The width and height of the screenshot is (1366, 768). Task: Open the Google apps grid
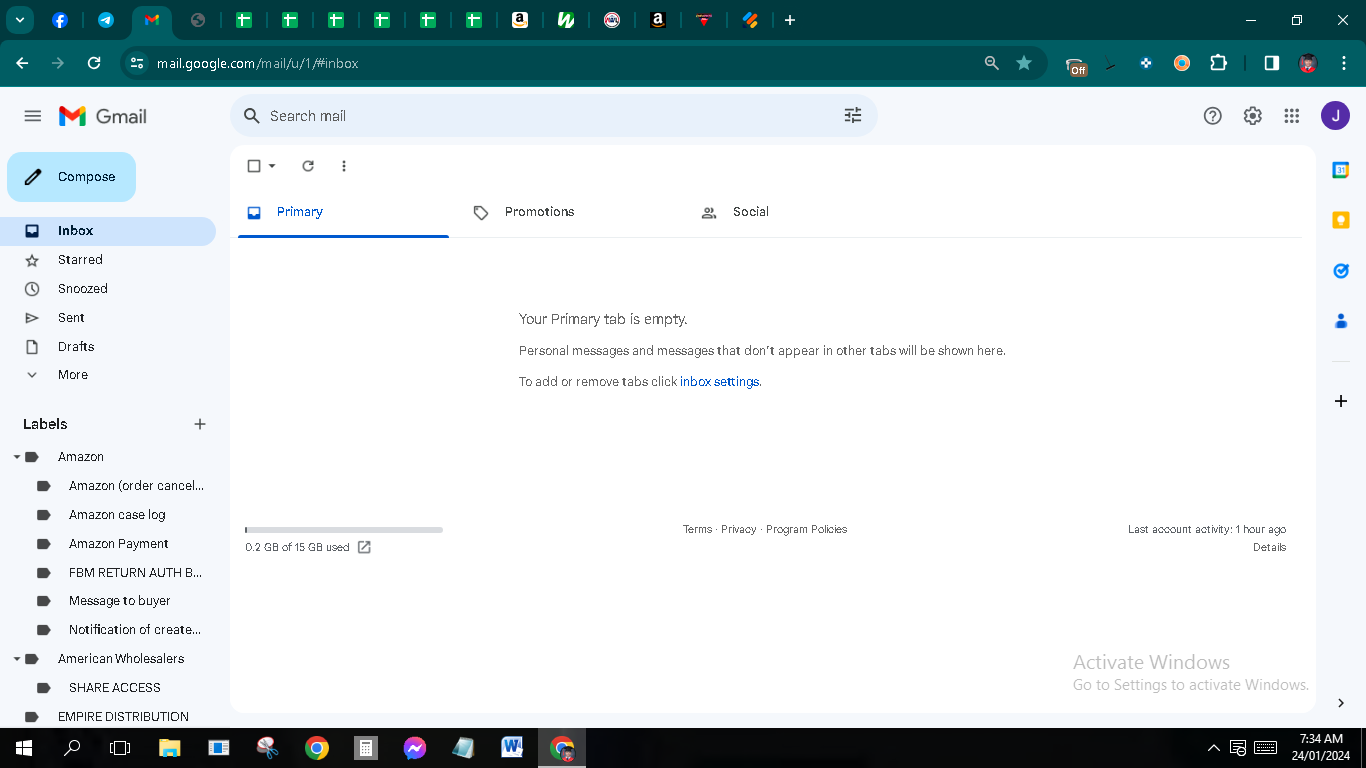[x=1292, y=116]
